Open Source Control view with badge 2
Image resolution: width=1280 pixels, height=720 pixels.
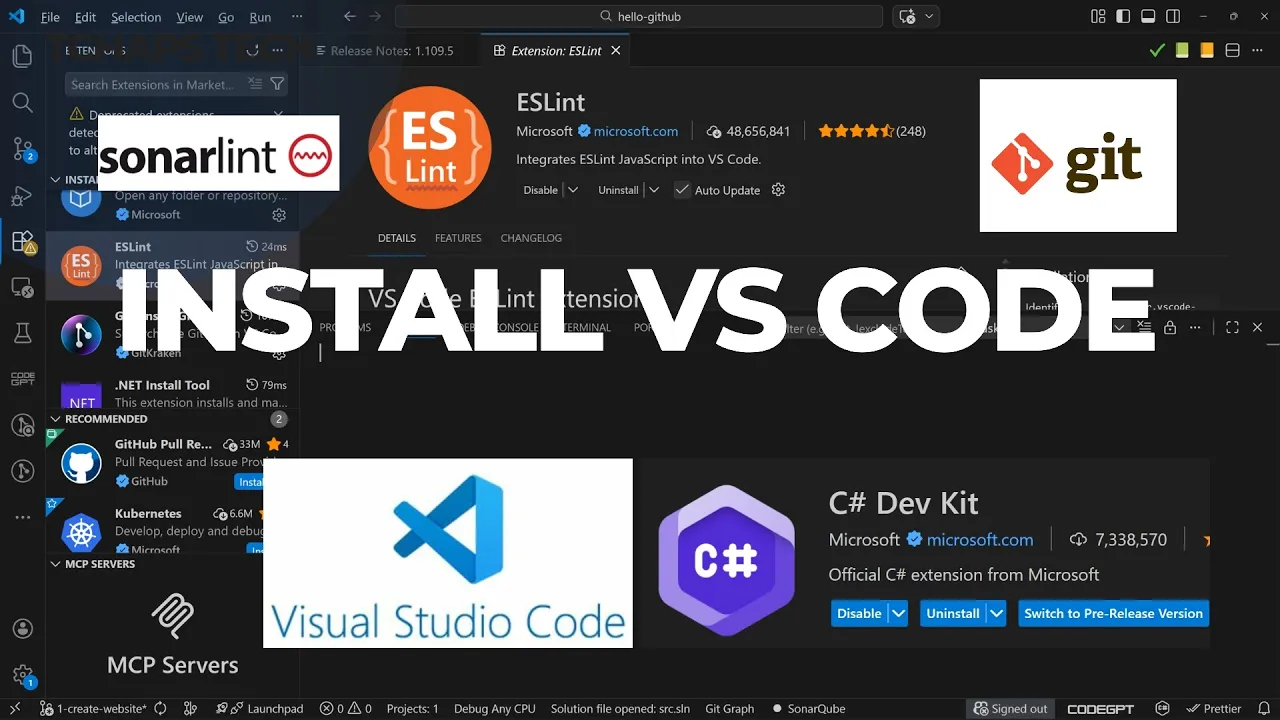point(23,149)
